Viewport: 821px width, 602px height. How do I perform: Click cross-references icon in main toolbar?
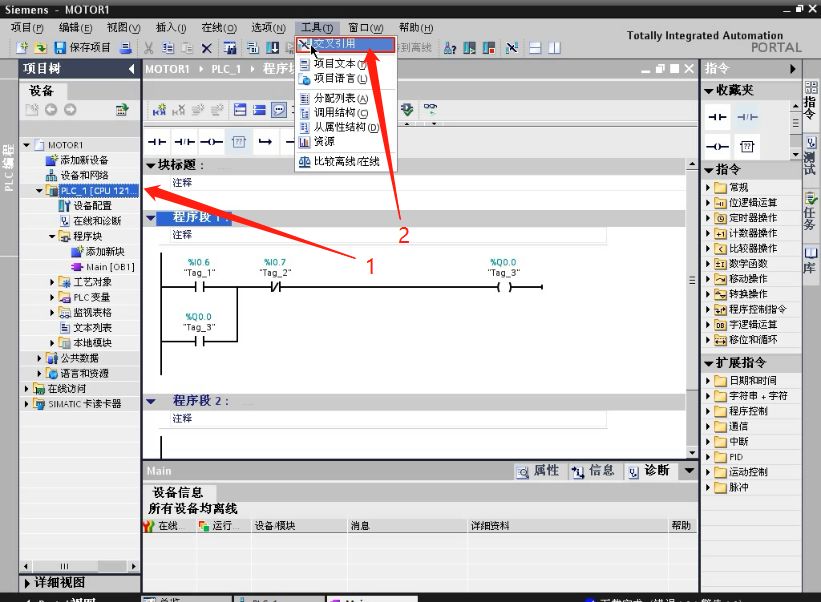tap(512, 48)
